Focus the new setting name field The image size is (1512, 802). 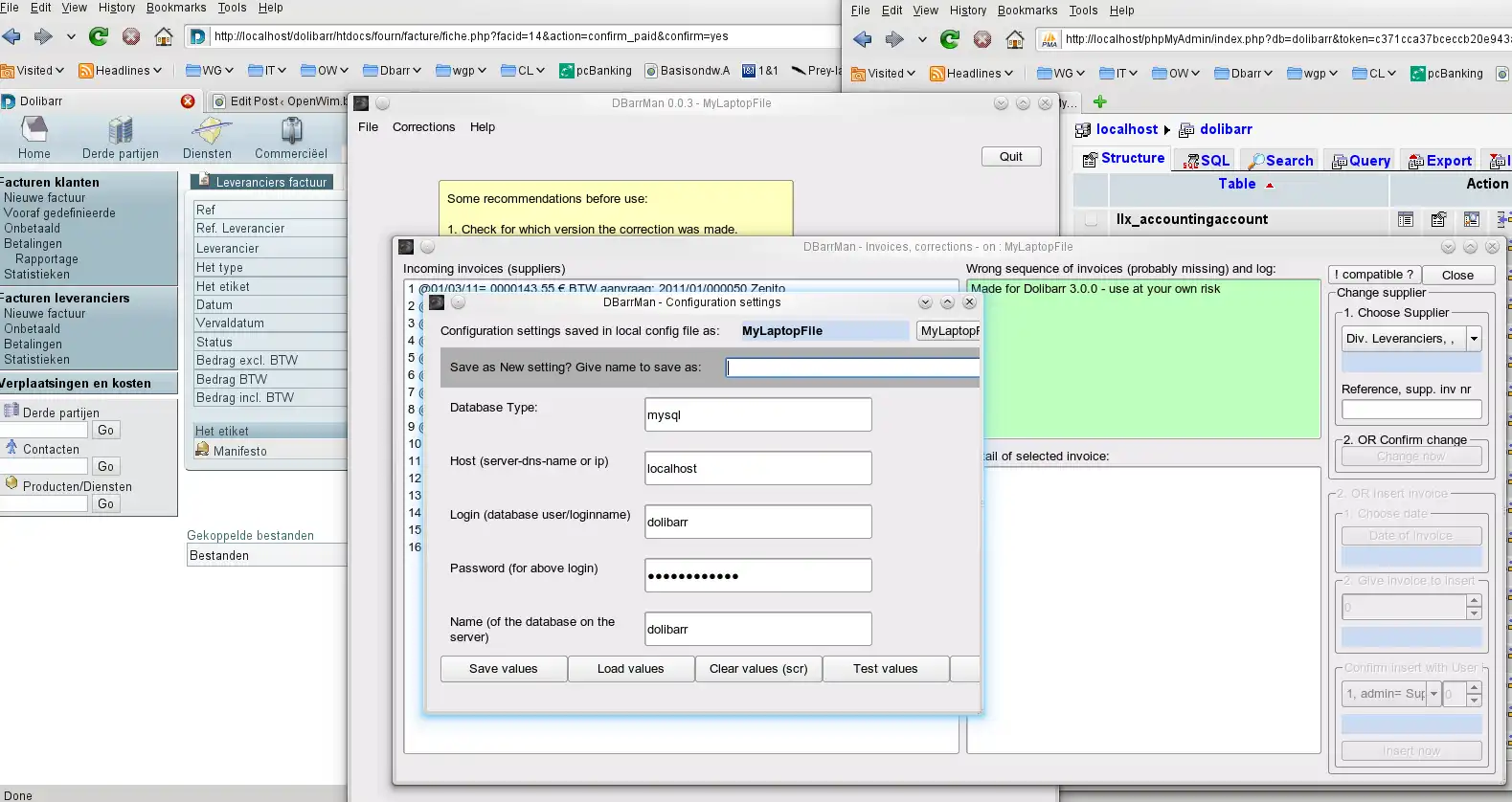[x=852, y=368]
